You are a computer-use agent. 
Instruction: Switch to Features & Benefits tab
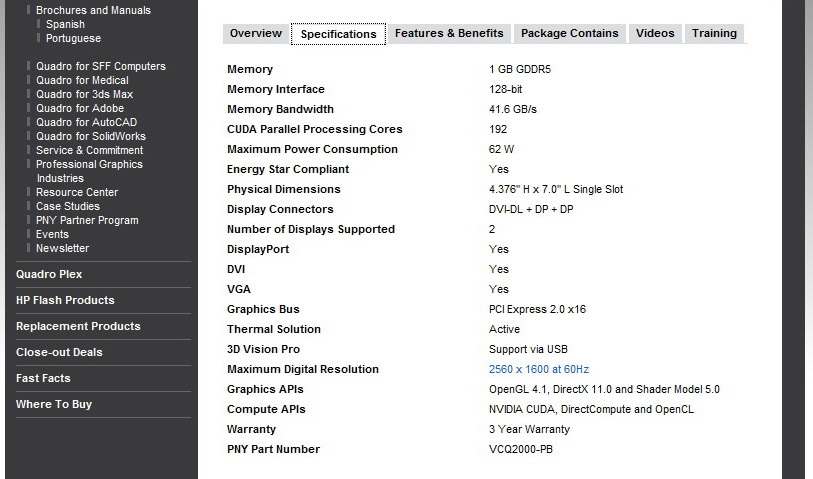point(449,33)
